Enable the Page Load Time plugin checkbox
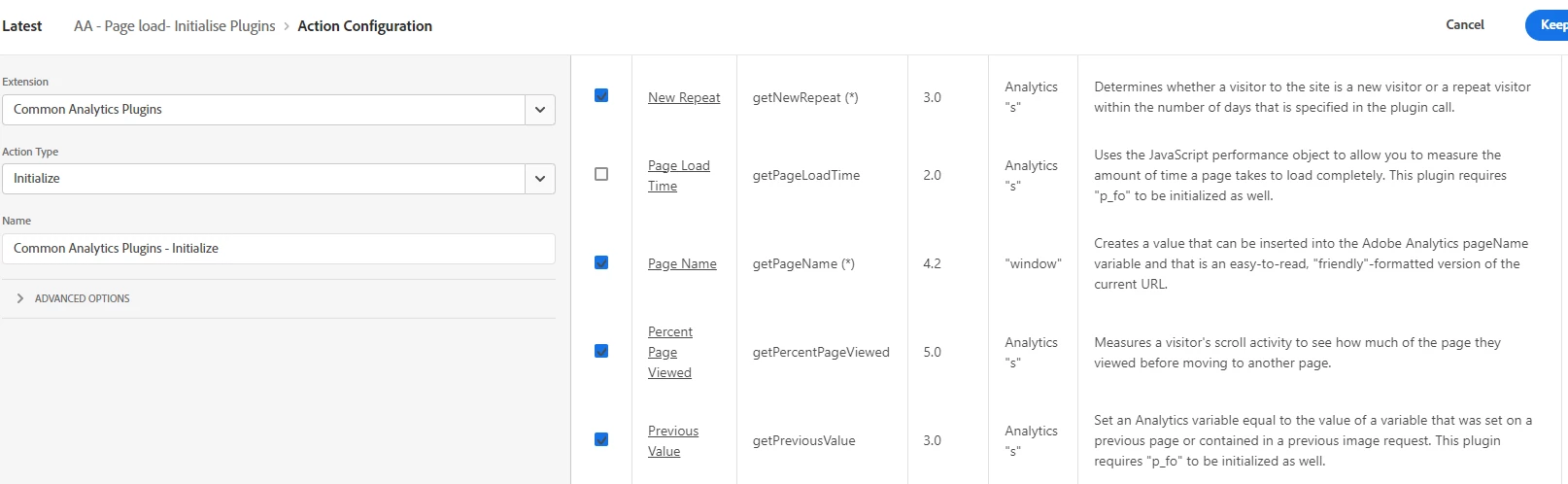 coord(601,174)
